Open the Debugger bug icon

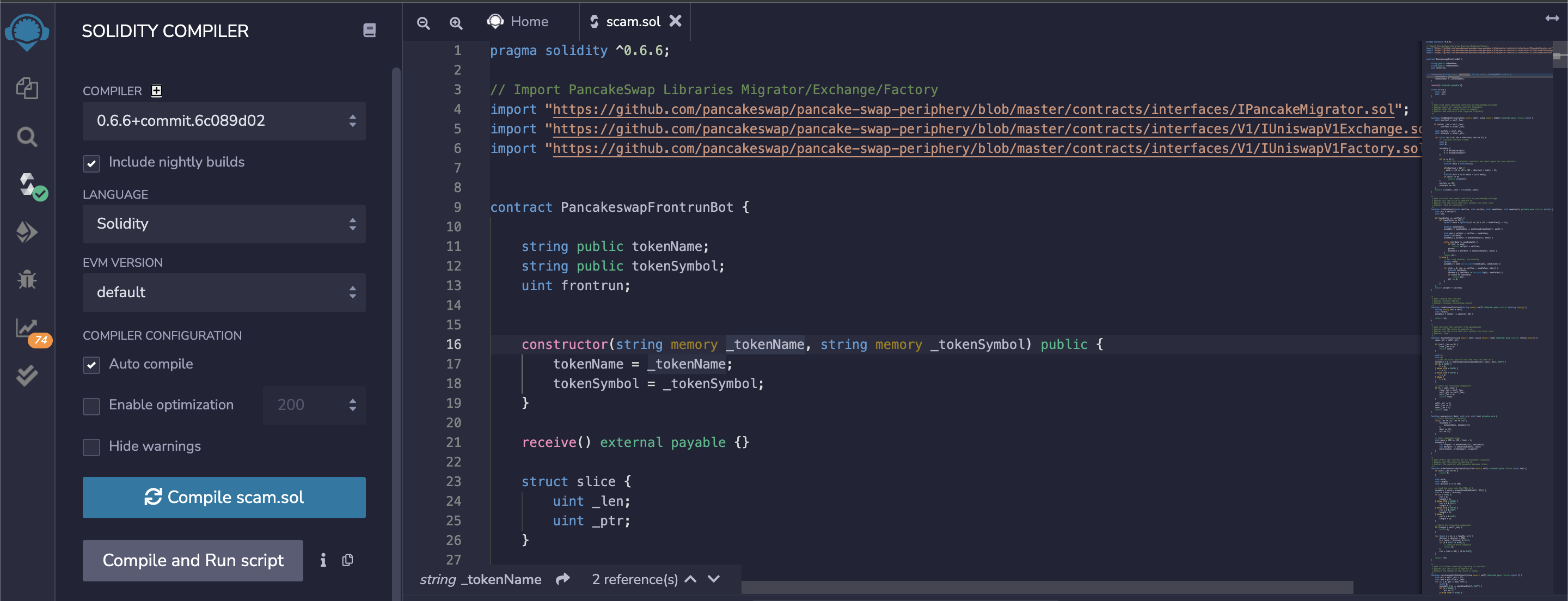click(27, 279)
